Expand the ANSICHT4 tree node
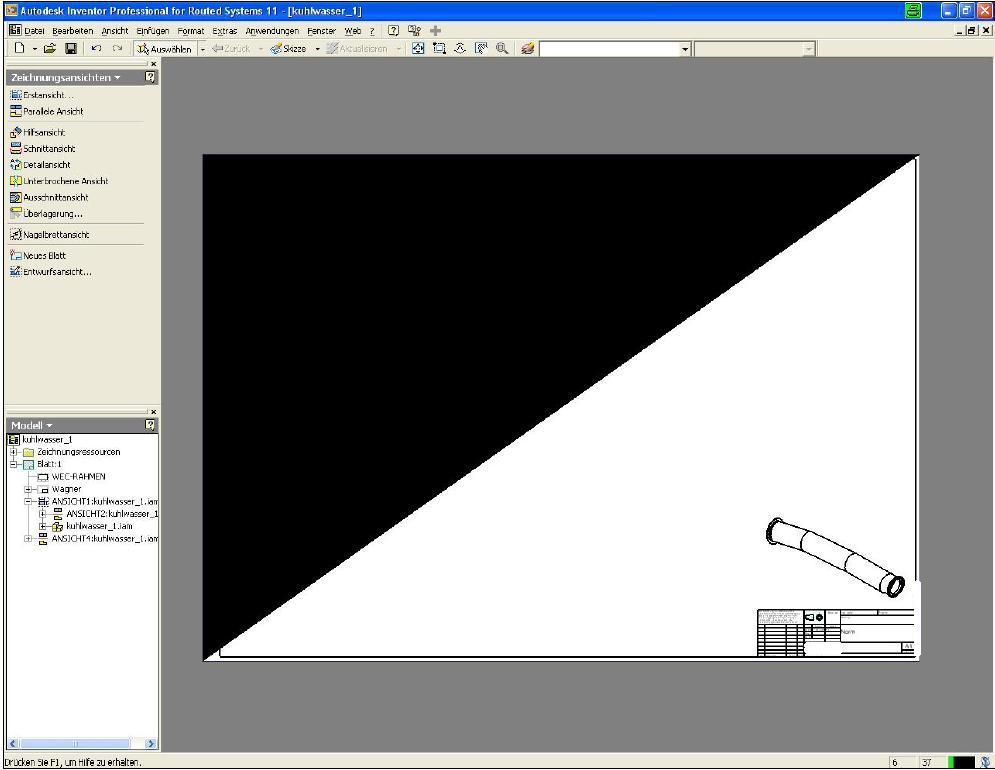The width and height of the screenshot is (995, 770). (28, 538)
